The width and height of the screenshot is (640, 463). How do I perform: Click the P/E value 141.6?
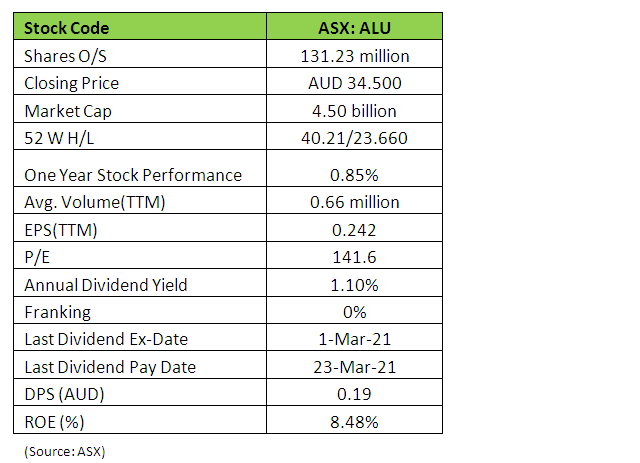(354, 257)
